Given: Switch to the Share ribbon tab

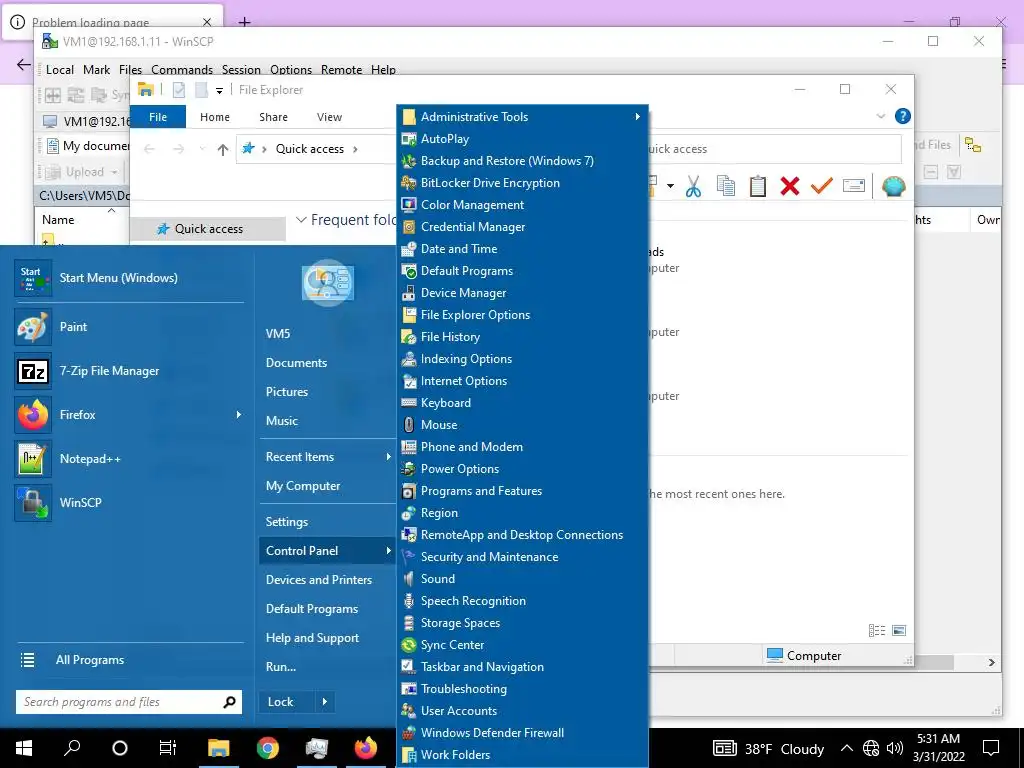Looking at the screenshot, I should click(x=273, y=117).
